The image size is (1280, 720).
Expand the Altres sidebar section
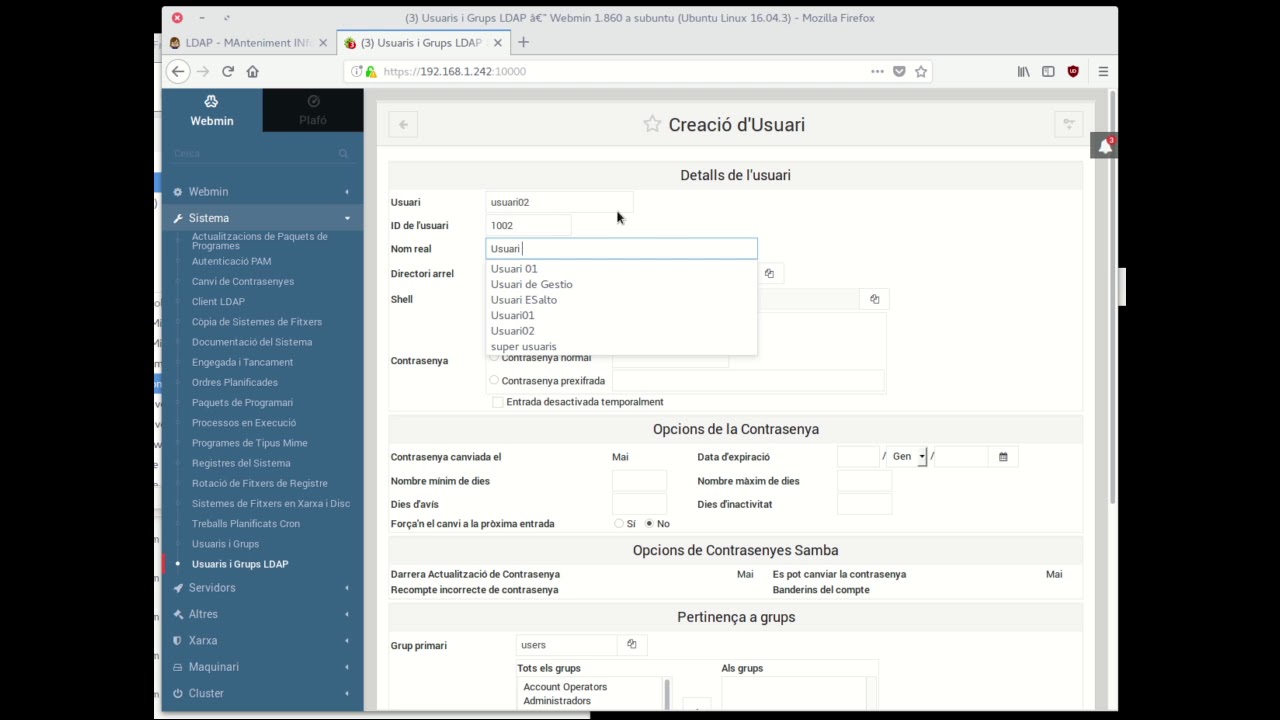(263, 614)
